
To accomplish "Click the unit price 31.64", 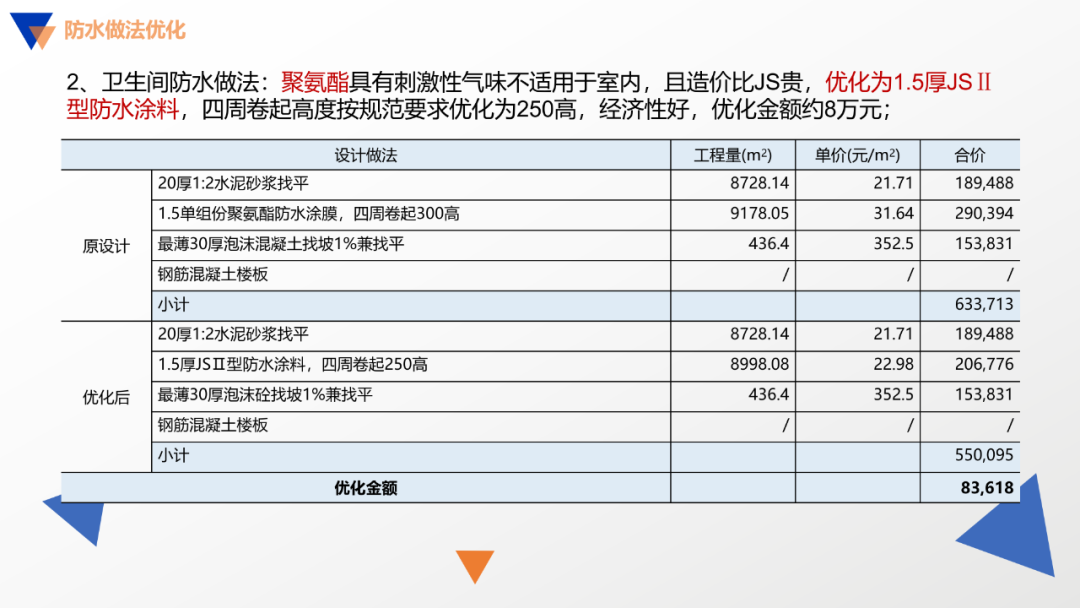I will (x=893, y=213).
